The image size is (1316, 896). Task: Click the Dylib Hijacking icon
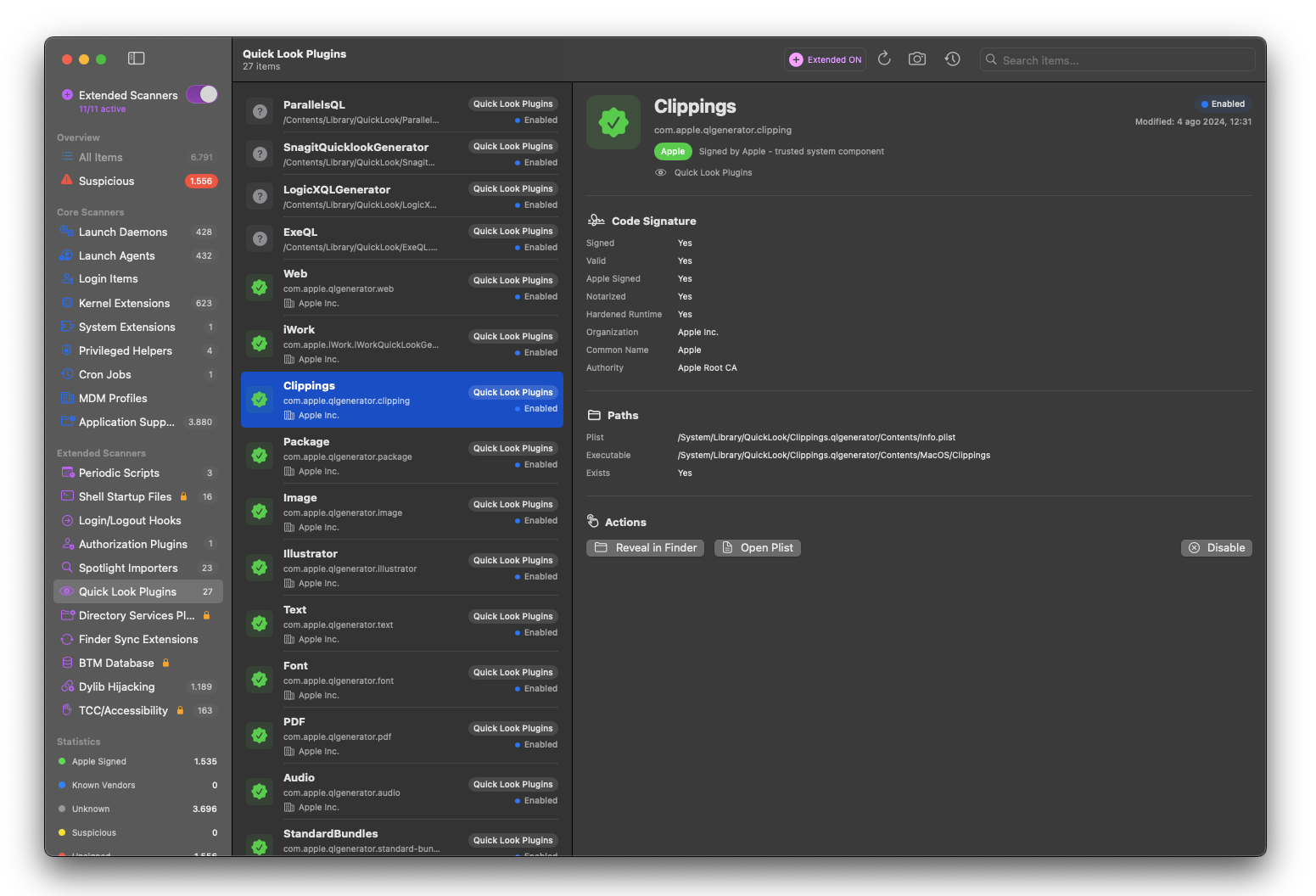click(x=66, y=686)
